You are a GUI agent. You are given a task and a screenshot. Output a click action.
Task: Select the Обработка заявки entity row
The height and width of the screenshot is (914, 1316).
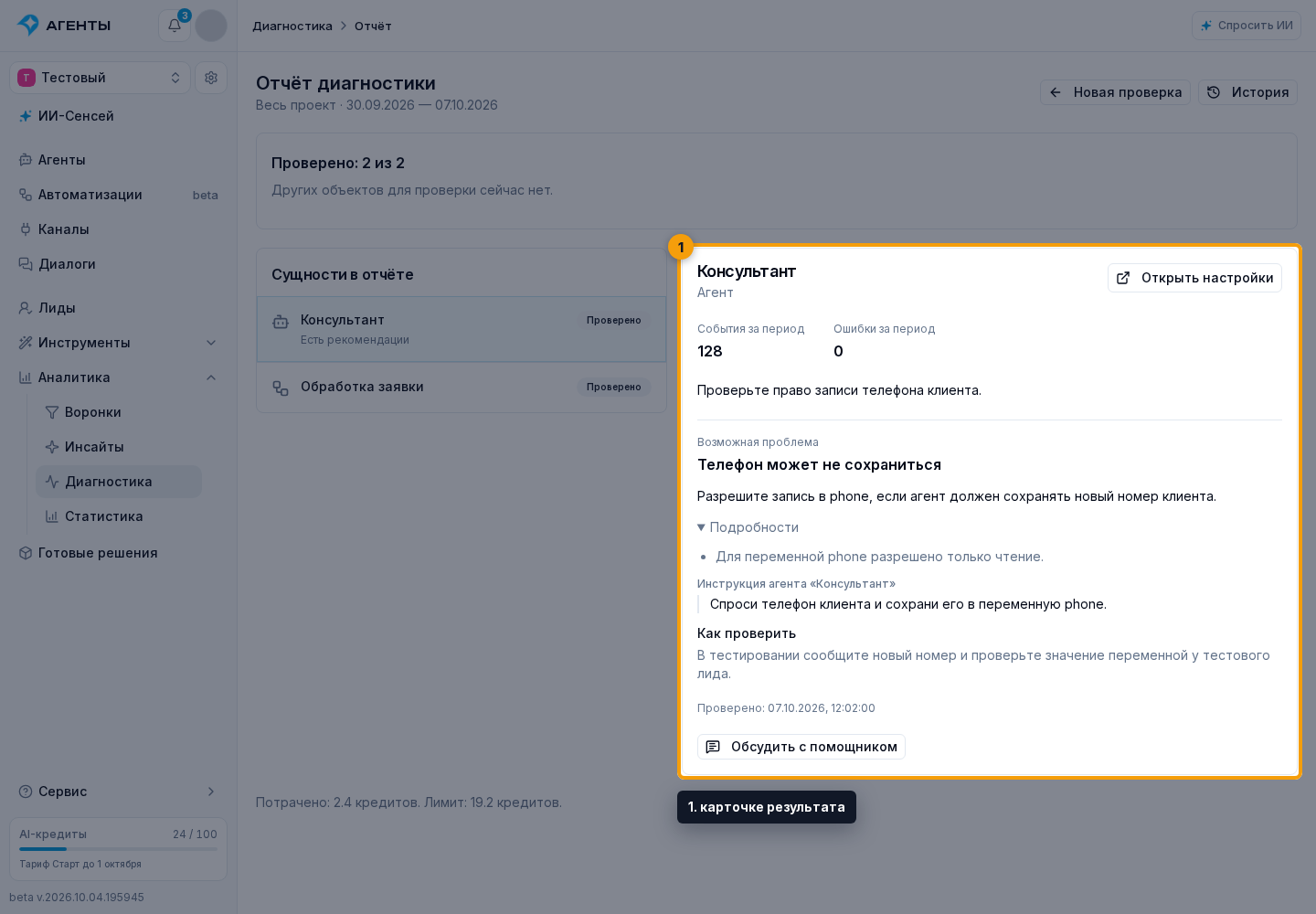click(462, 388)
